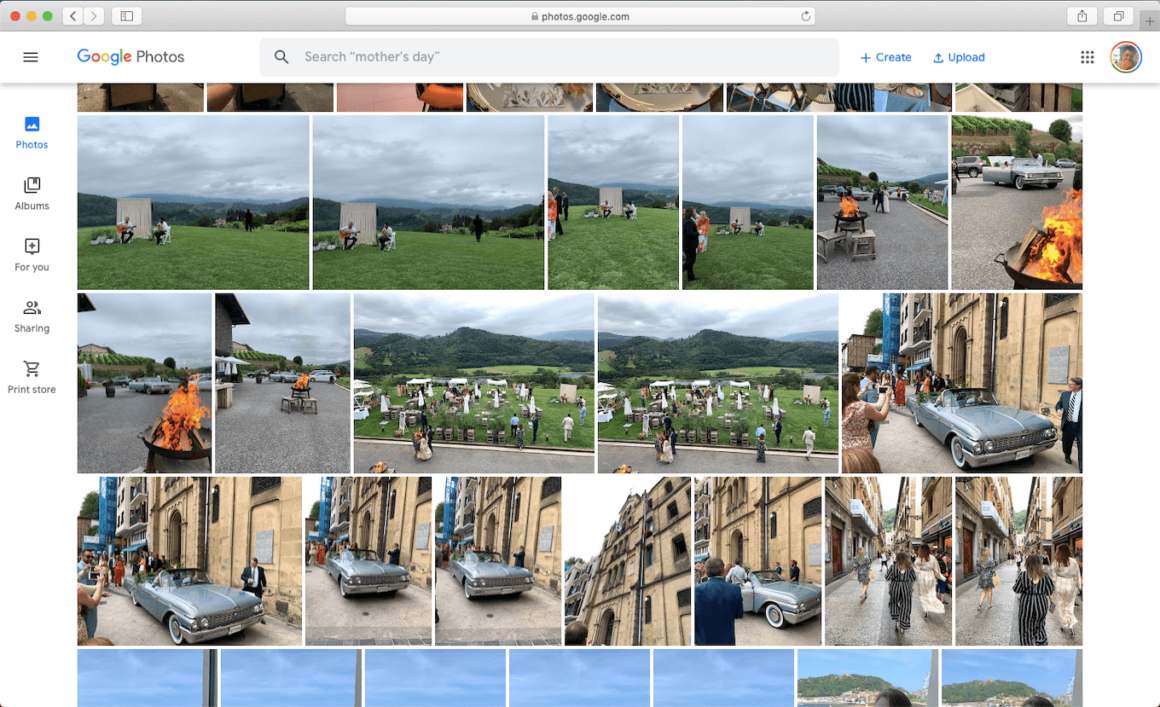Viewport: 1160px width, 707px height.
Task: Click the Upload button
Action: [959, 57]
